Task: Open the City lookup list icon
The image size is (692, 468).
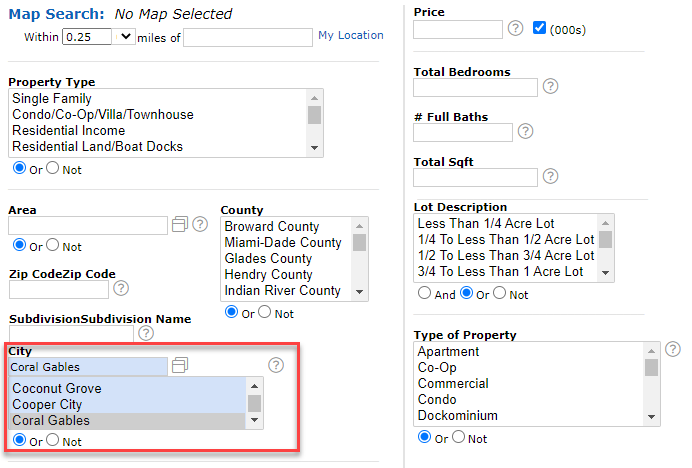Action: [180, 366]
